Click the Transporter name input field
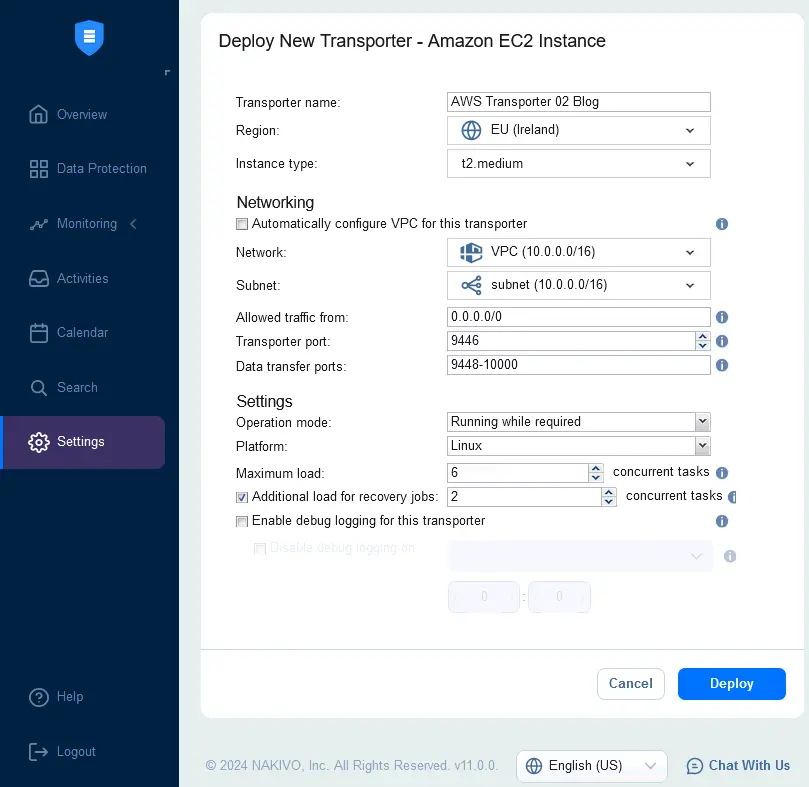 click(x=578, y=102)
